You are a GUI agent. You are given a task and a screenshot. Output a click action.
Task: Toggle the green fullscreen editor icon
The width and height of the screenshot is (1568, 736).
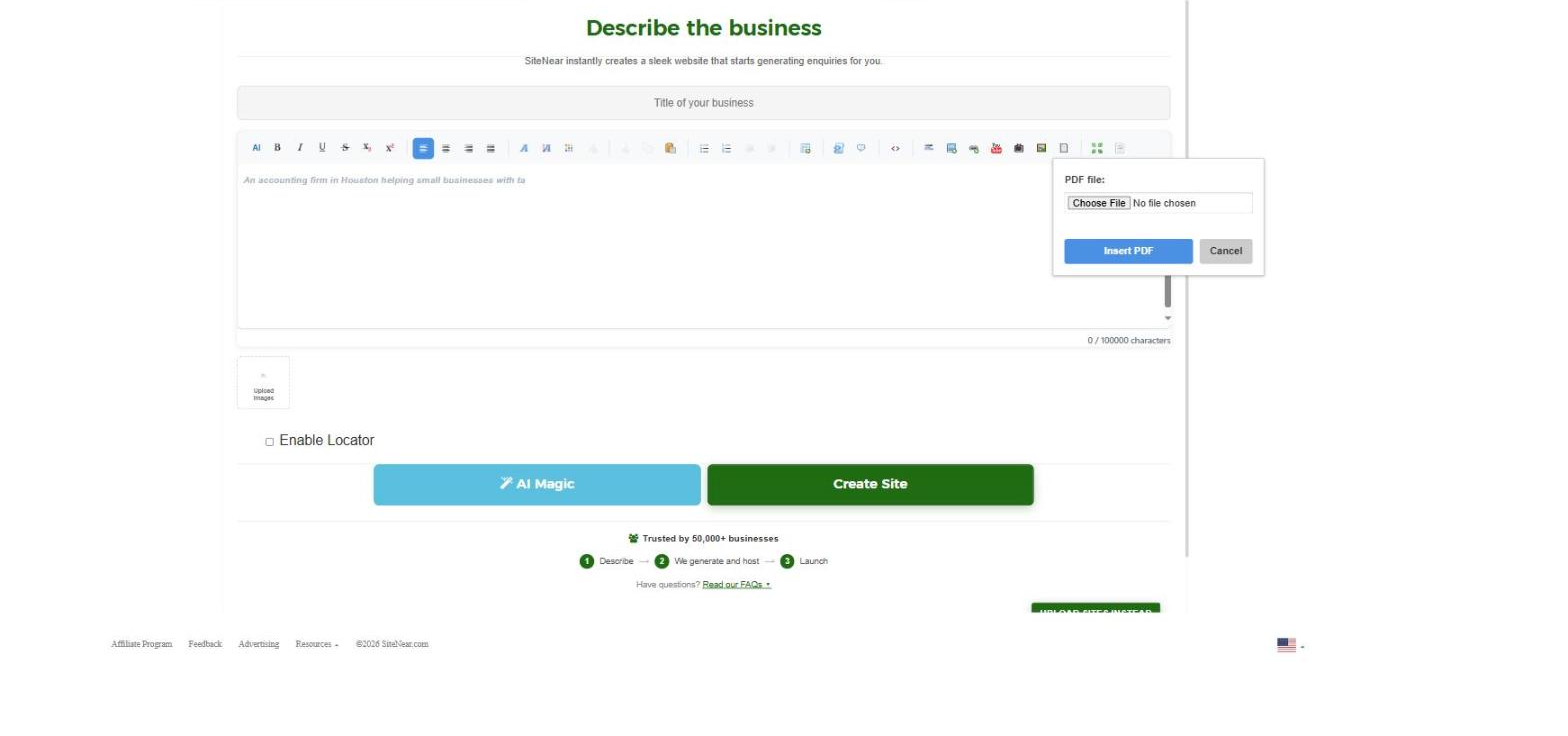[1097, 148]
